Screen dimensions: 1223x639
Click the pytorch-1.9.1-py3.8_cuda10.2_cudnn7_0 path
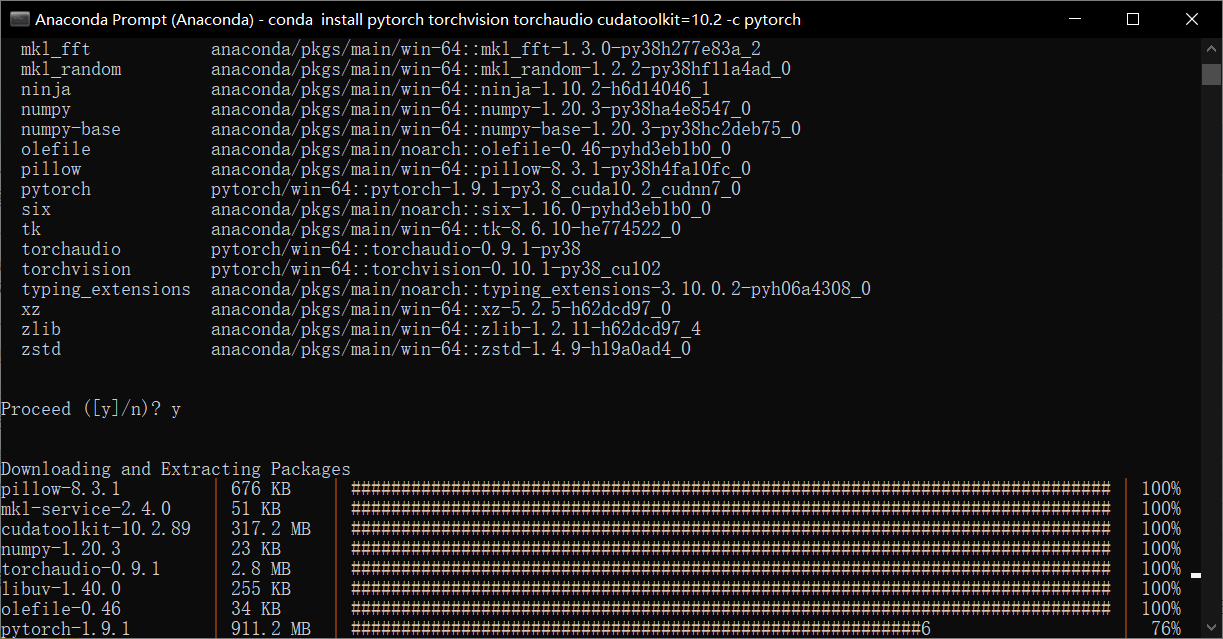point(476,189)
